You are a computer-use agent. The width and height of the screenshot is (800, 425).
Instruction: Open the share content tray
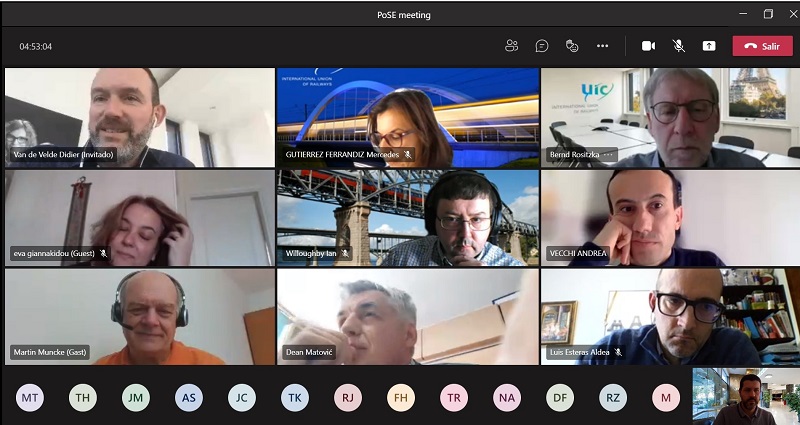point(709,46)
